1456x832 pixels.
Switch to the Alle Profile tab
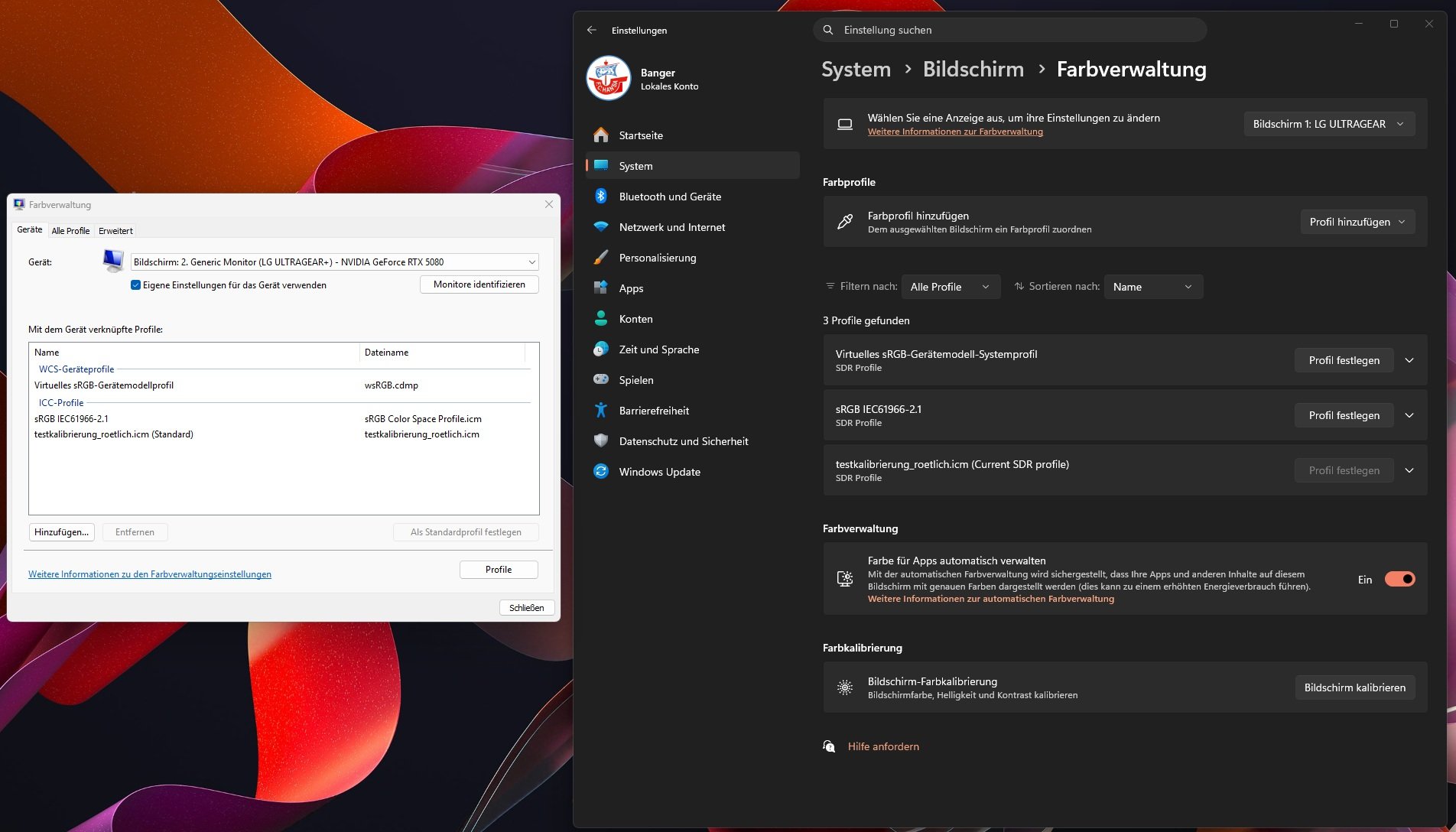pos(70,231)
